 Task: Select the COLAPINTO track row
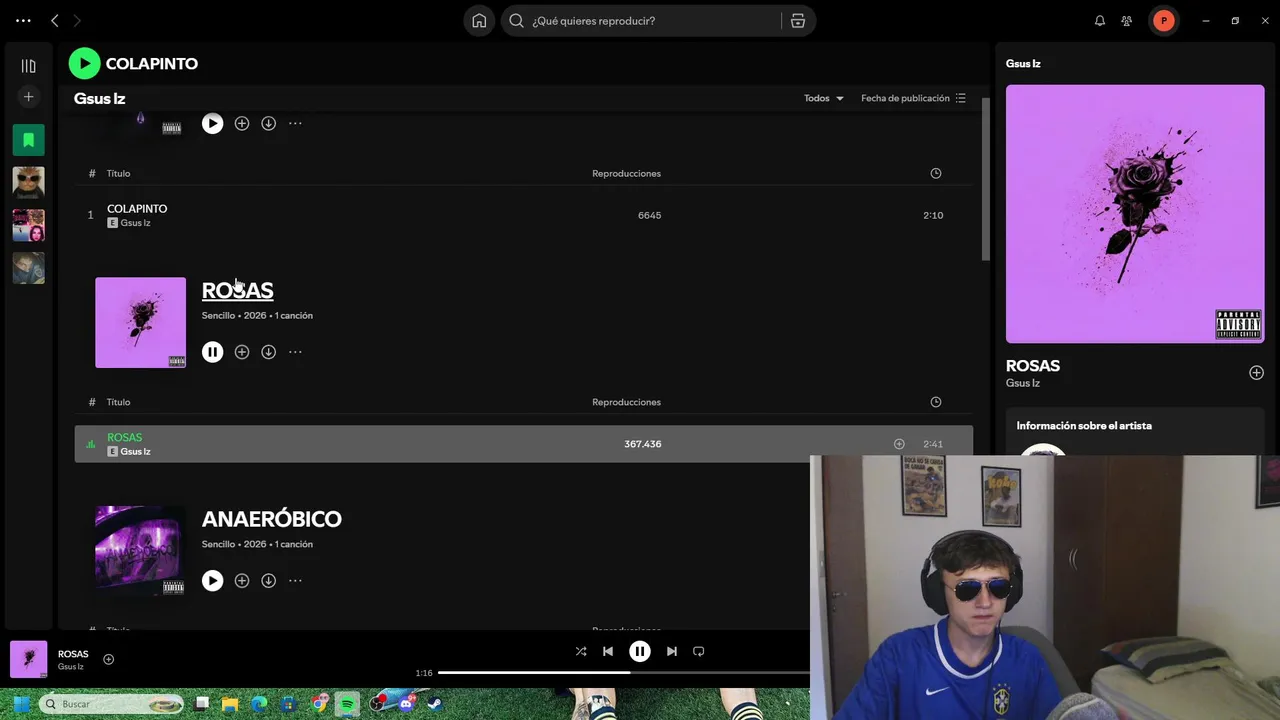[523, 215]
